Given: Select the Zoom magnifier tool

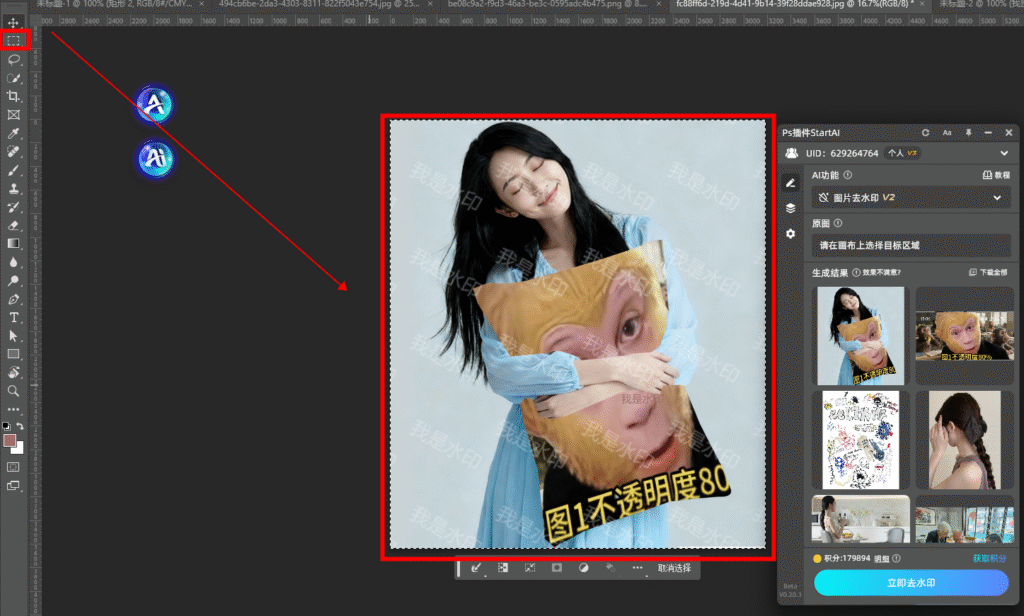Looking at the screenshot, I should pos(14,391).
